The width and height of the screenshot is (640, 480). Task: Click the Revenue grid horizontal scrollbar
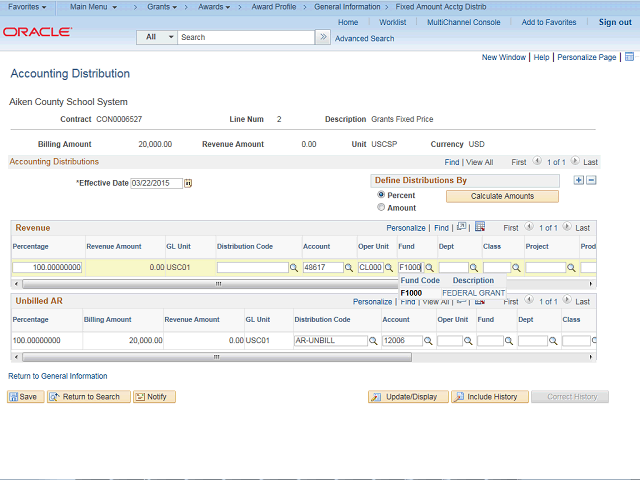(218, 284)
